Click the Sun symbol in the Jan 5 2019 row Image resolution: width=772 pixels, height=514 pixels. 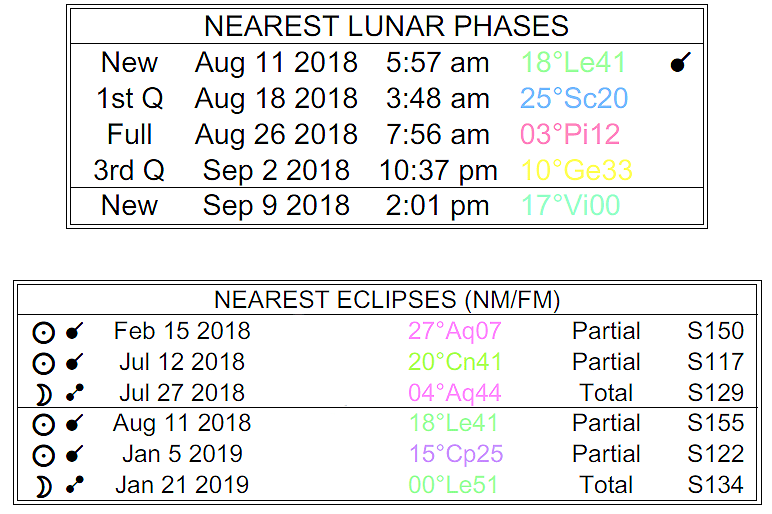(x=43, y=456)
